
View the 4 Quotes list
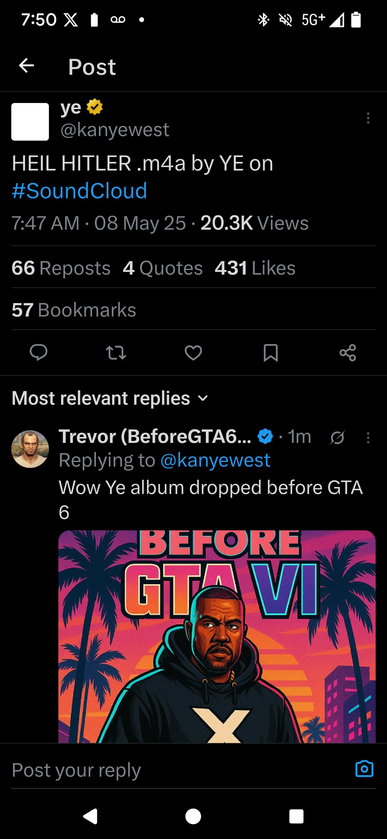pos(163,268)
